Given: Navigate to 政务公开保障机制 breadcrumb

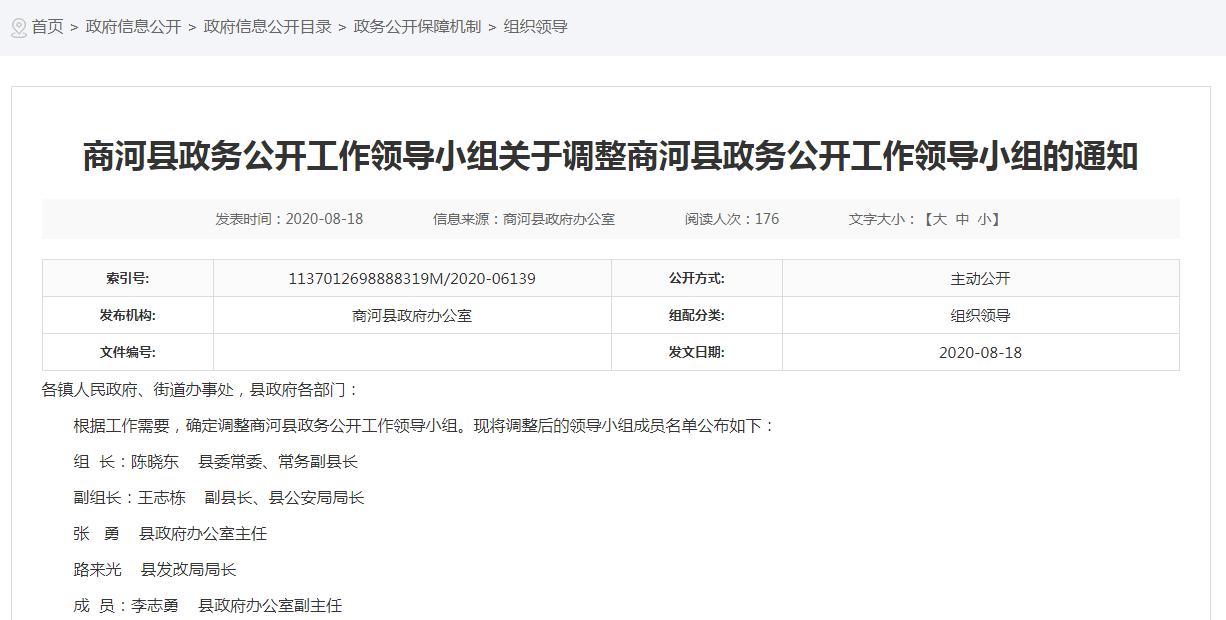Looking at the screenshot, I should [417, 27].
